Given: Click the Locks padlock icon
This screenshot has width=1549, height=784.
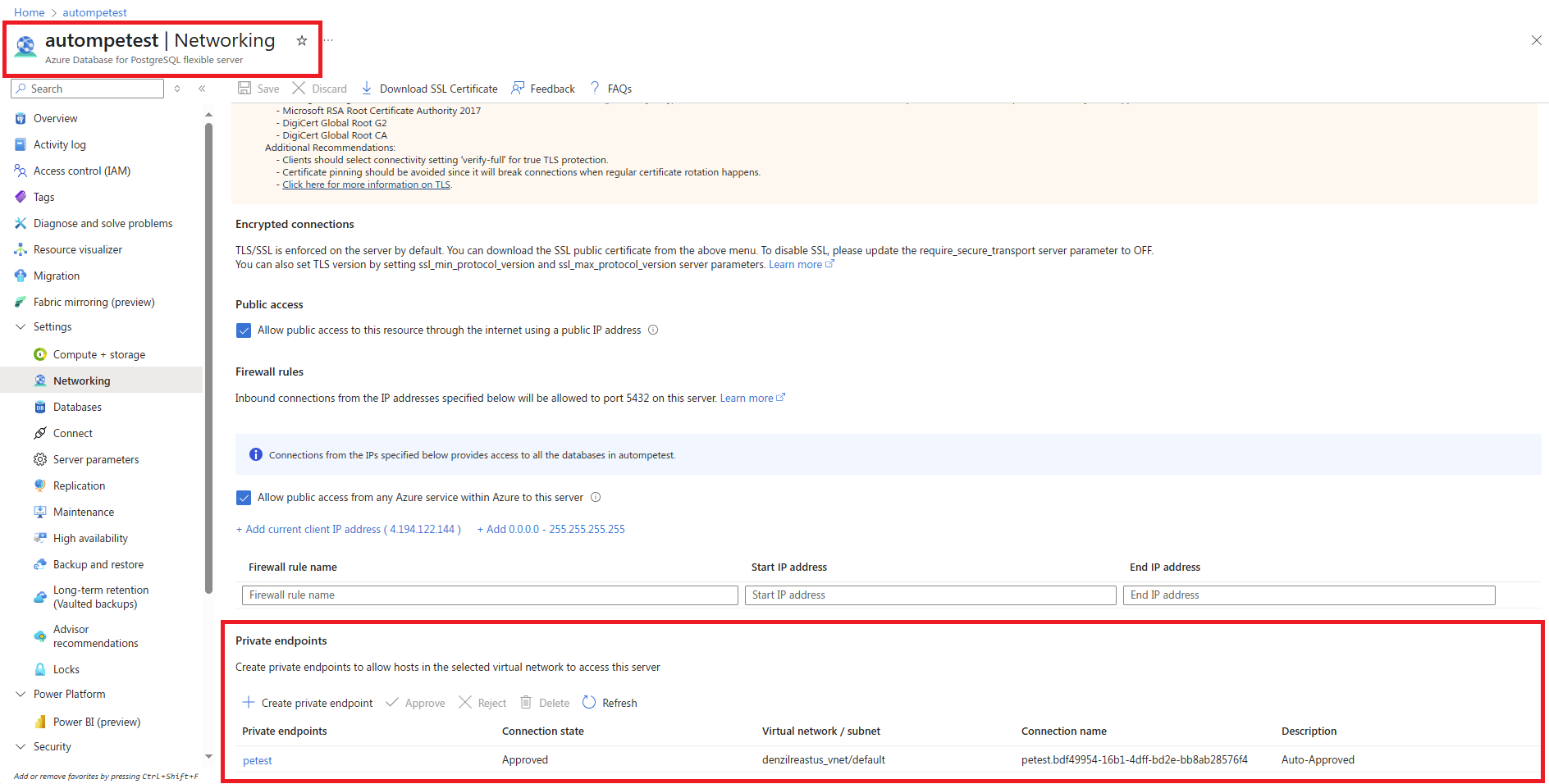Looking at the screenshot, I should tap(40, 670).
